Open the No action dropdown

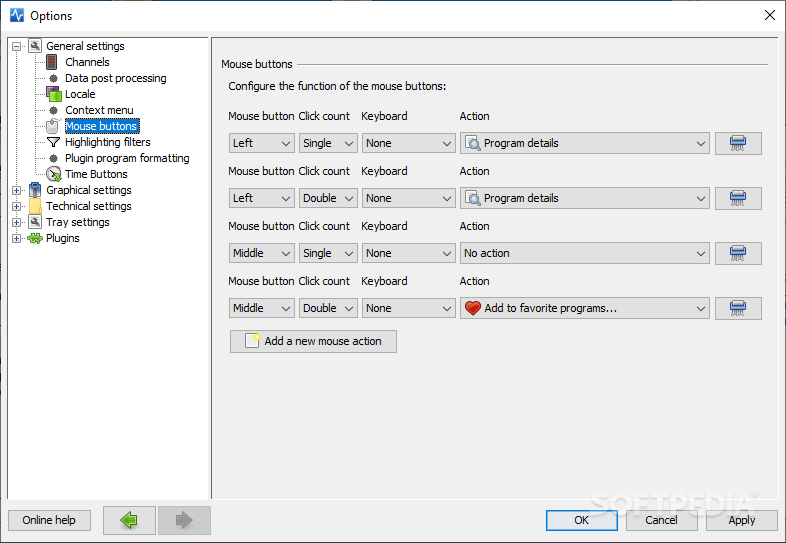pos(584,253)
